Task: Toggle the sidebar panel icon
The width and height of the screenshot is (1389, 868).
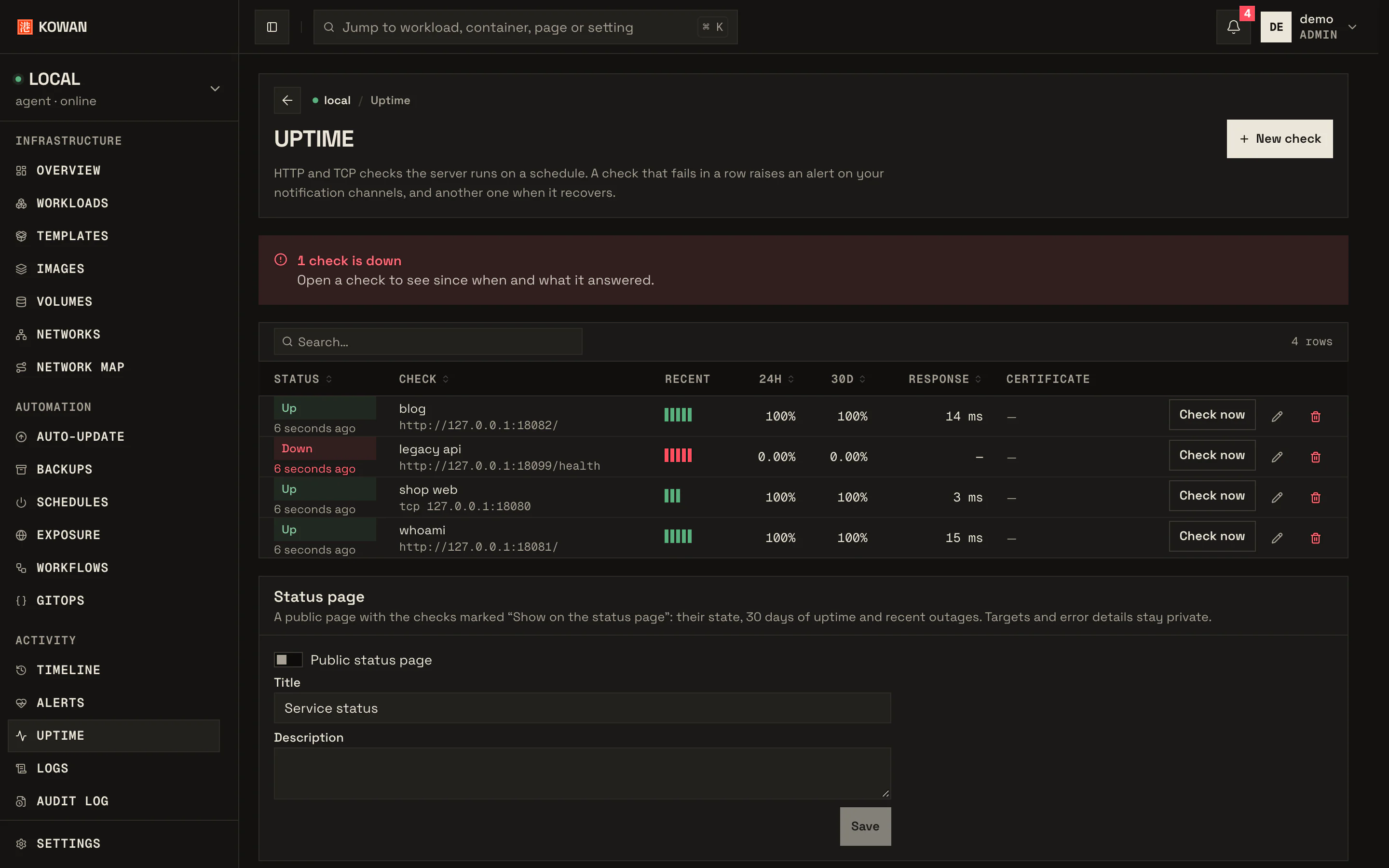Action: click(272, 27)
